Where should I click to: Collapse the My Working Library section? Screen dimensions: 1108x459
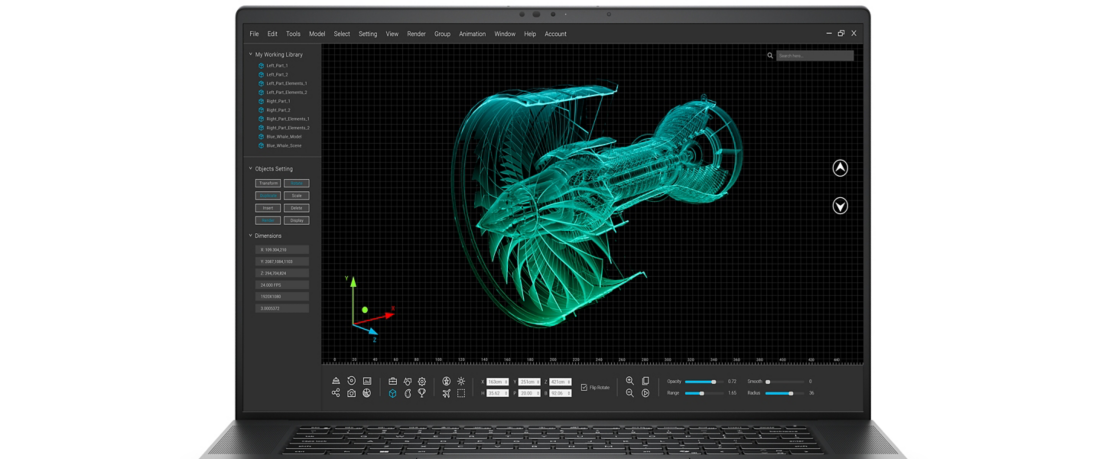coord(251,54)
